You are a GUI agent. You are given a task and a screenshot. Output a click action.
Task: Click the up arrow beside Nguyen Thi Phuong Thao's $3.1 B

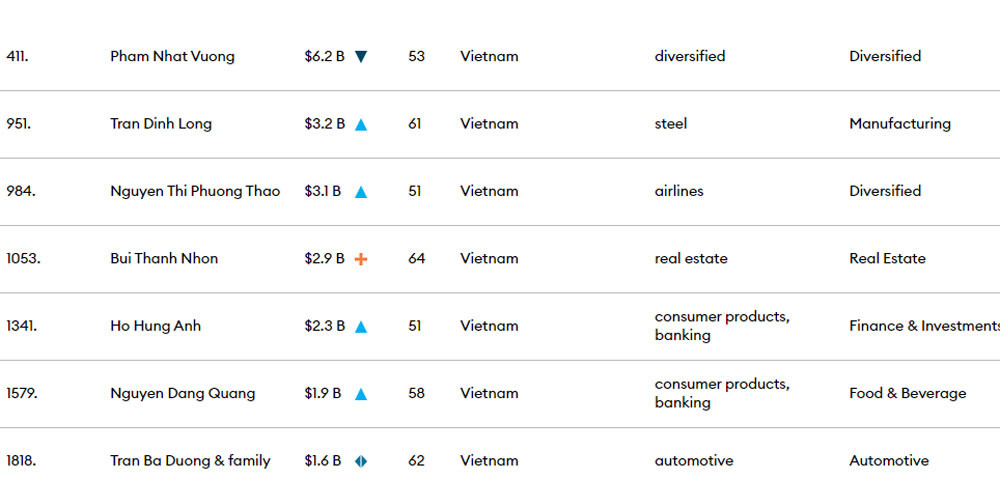pos(361,192)
